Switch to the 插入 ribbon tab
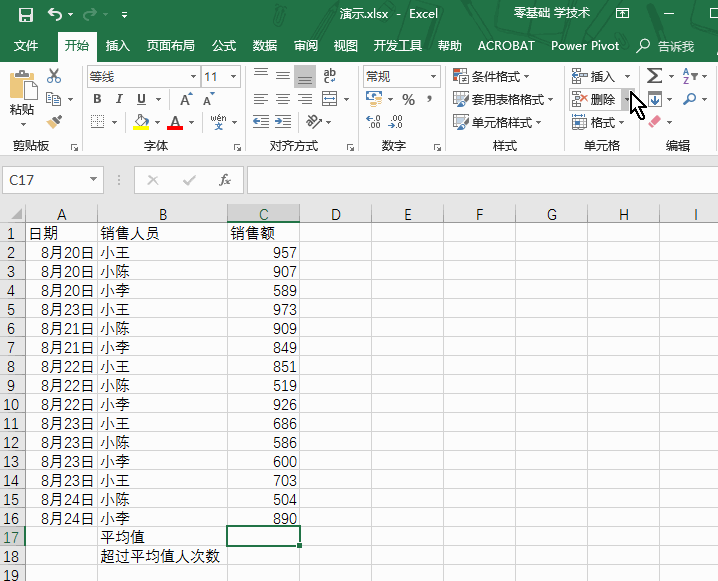Image resolution: width=718 pixels, height=581 pixels. pos(118,46)
